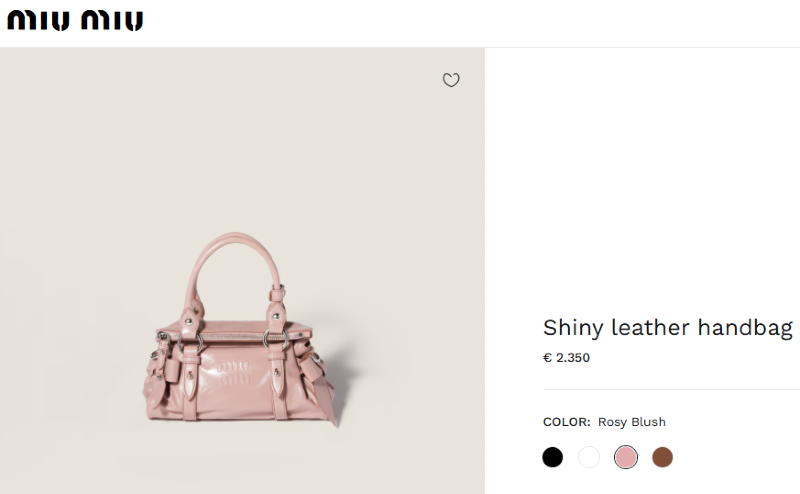Choose the white color swatch
Viewport: 800px width, 494px height.
point(589,457)
